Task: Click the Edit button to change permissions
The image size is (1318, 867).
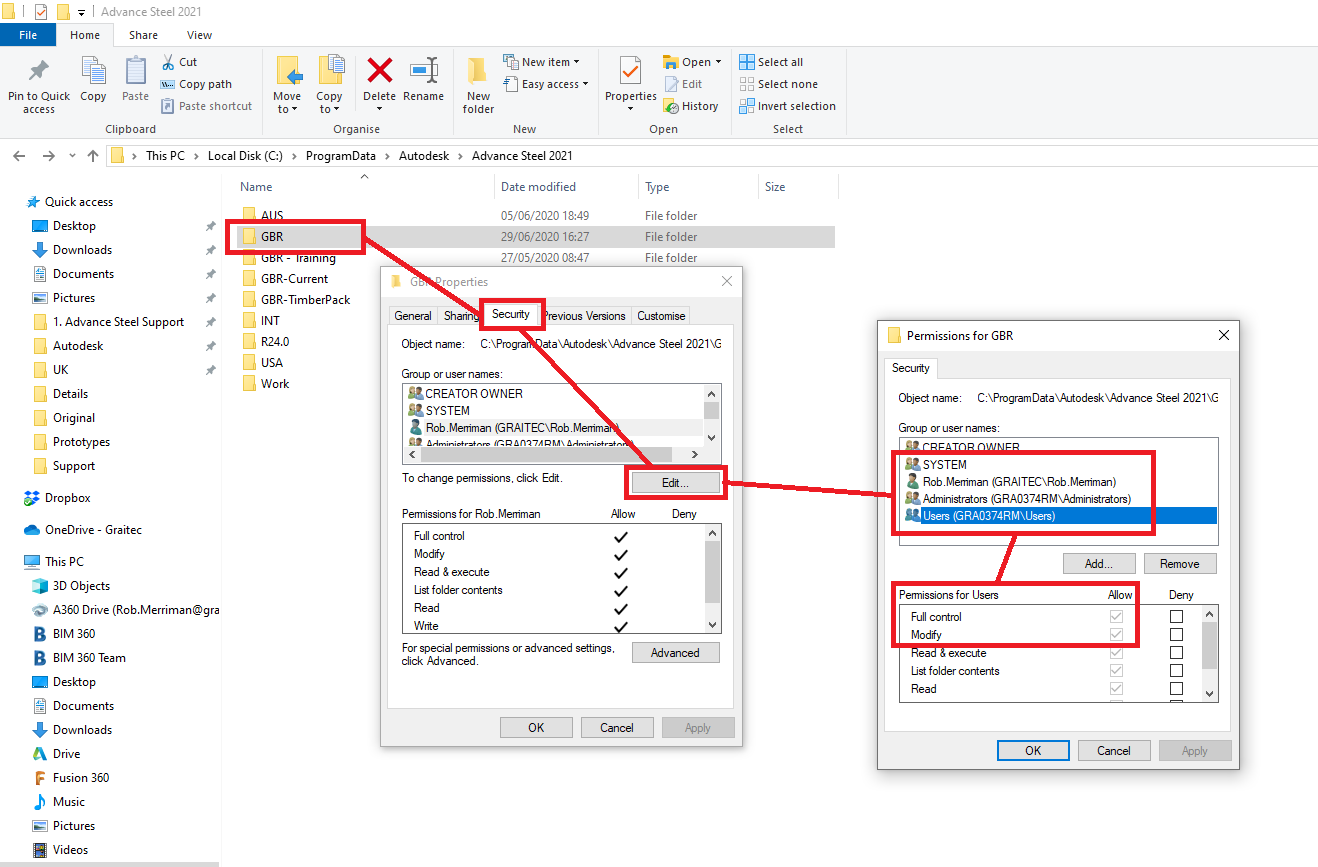Action: pyautogui.click(x=676, y=483)
